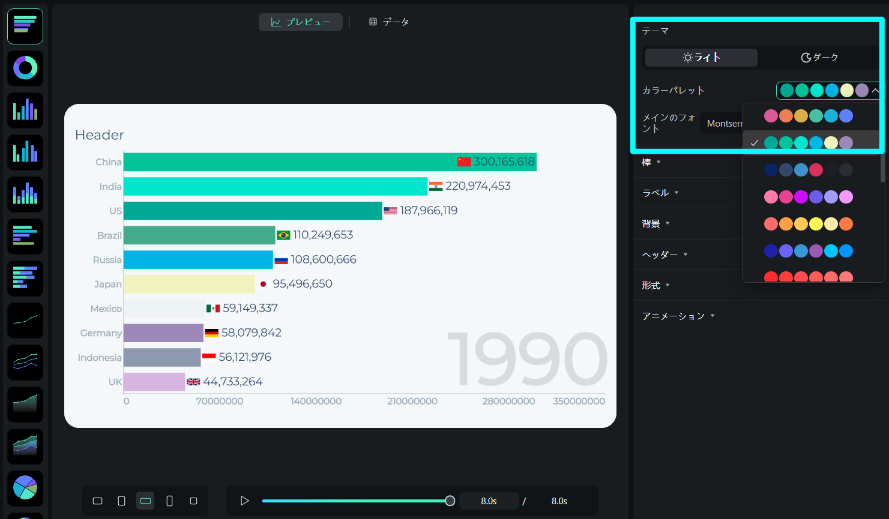889x519 pixels.
Task: Expand the 形式 section
Action: pyautogui.click(x=655, y=285)
